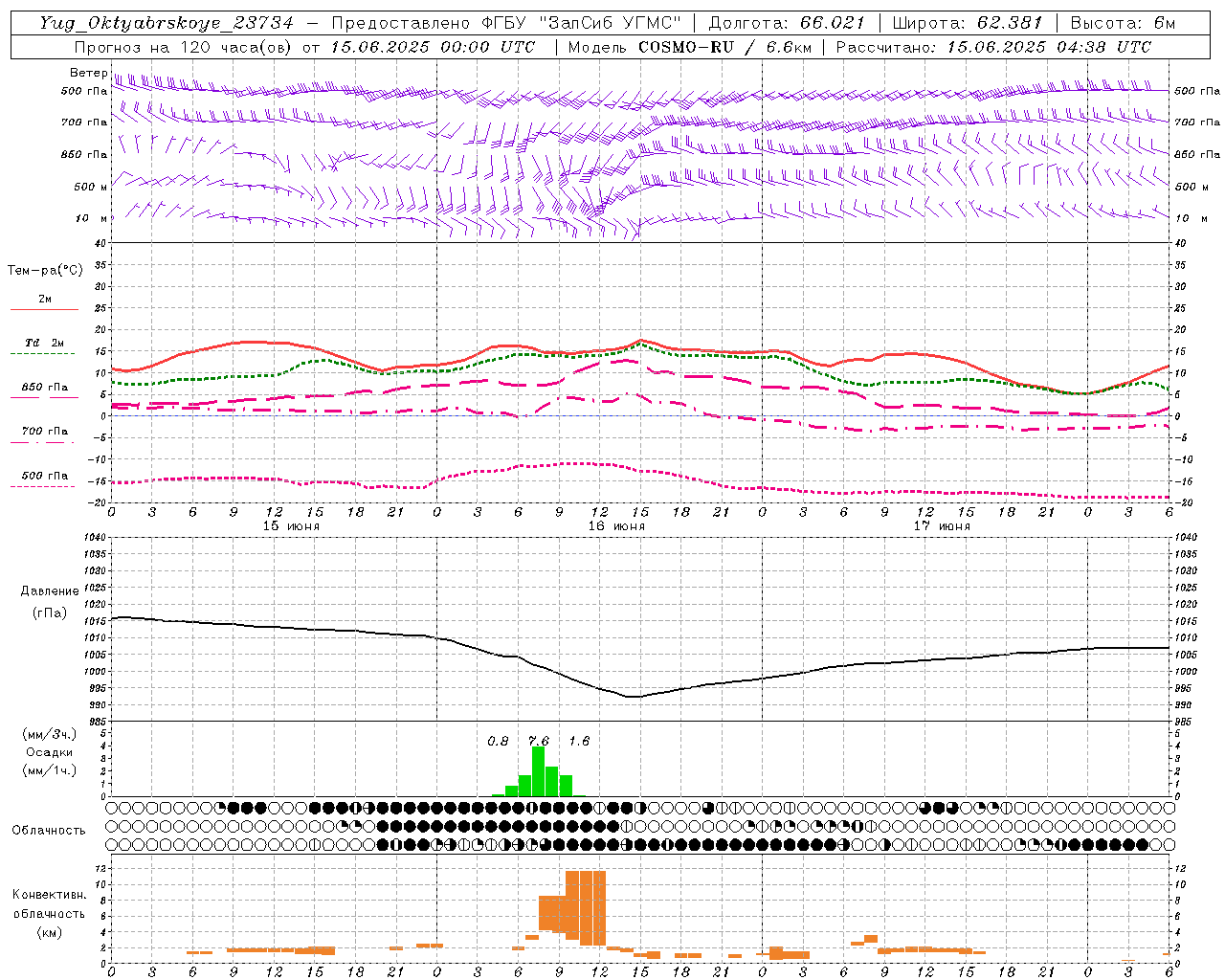Click the Прогноз на 120 часа(ов) text
This screenshot has height=980, width=1225.
tap(184, 47)
